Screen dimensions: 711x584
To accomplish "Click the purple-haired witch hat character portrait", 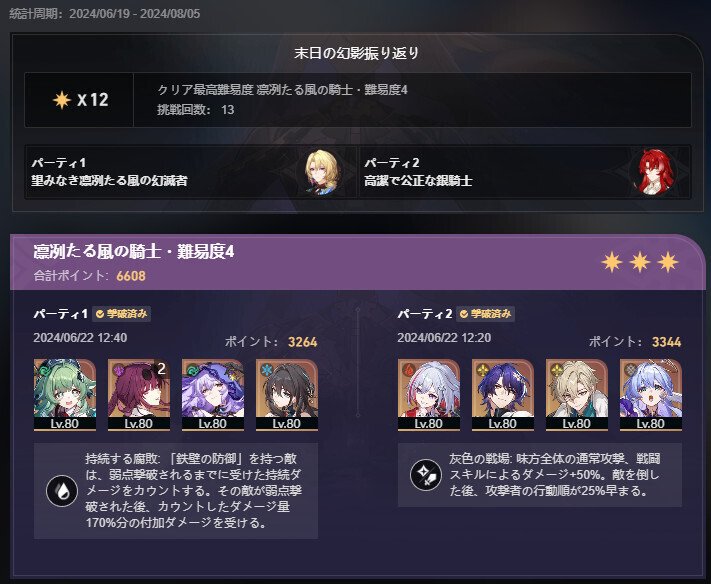I will point(213,394).
